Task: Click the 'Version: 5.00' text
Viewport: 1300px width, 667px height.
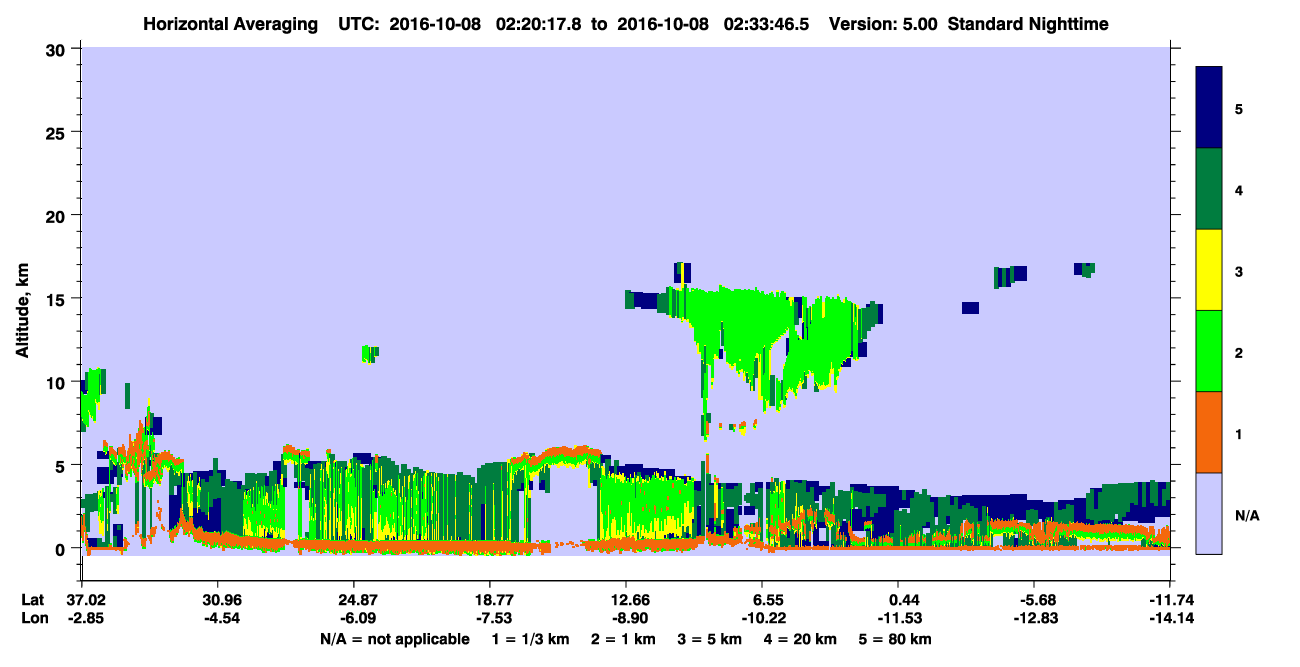Action: point(884,23)
